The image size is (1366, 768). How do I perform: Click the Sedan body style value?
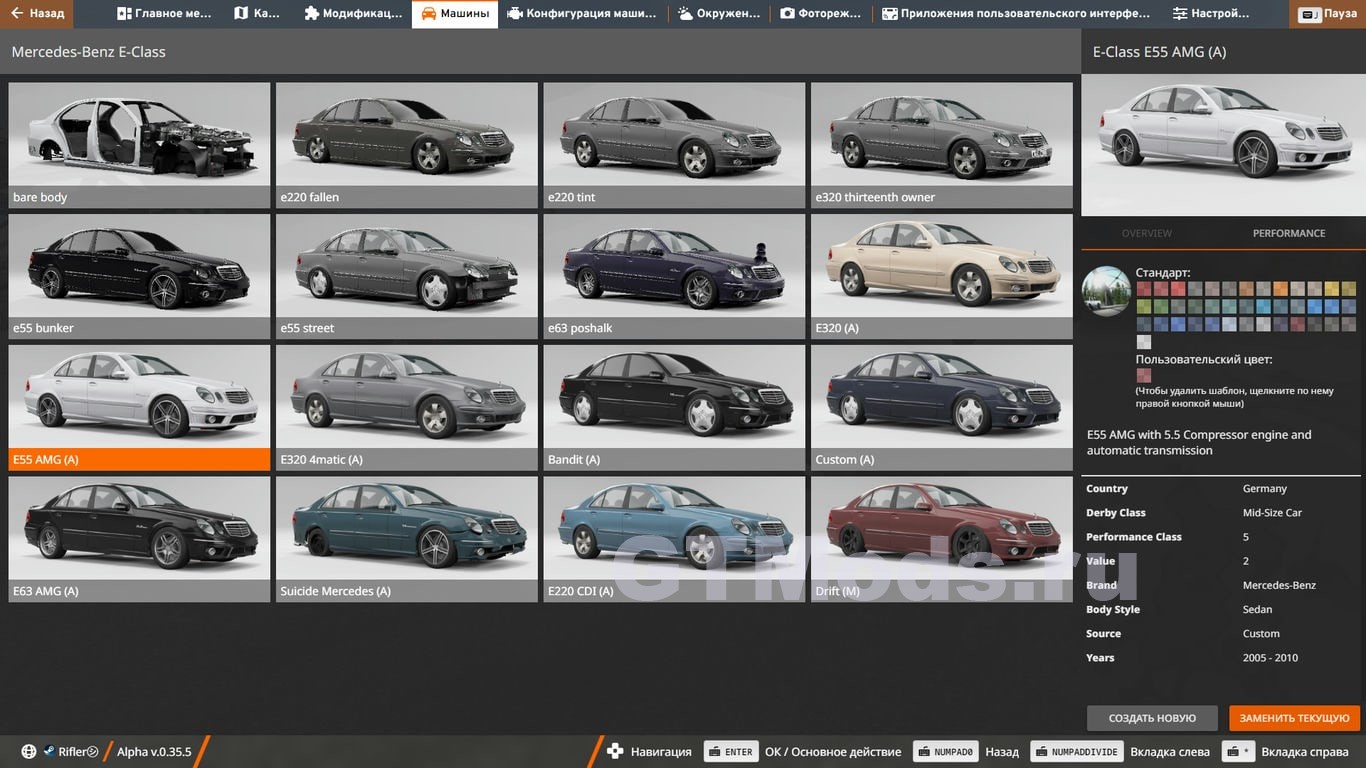[x=1258, y=610]
